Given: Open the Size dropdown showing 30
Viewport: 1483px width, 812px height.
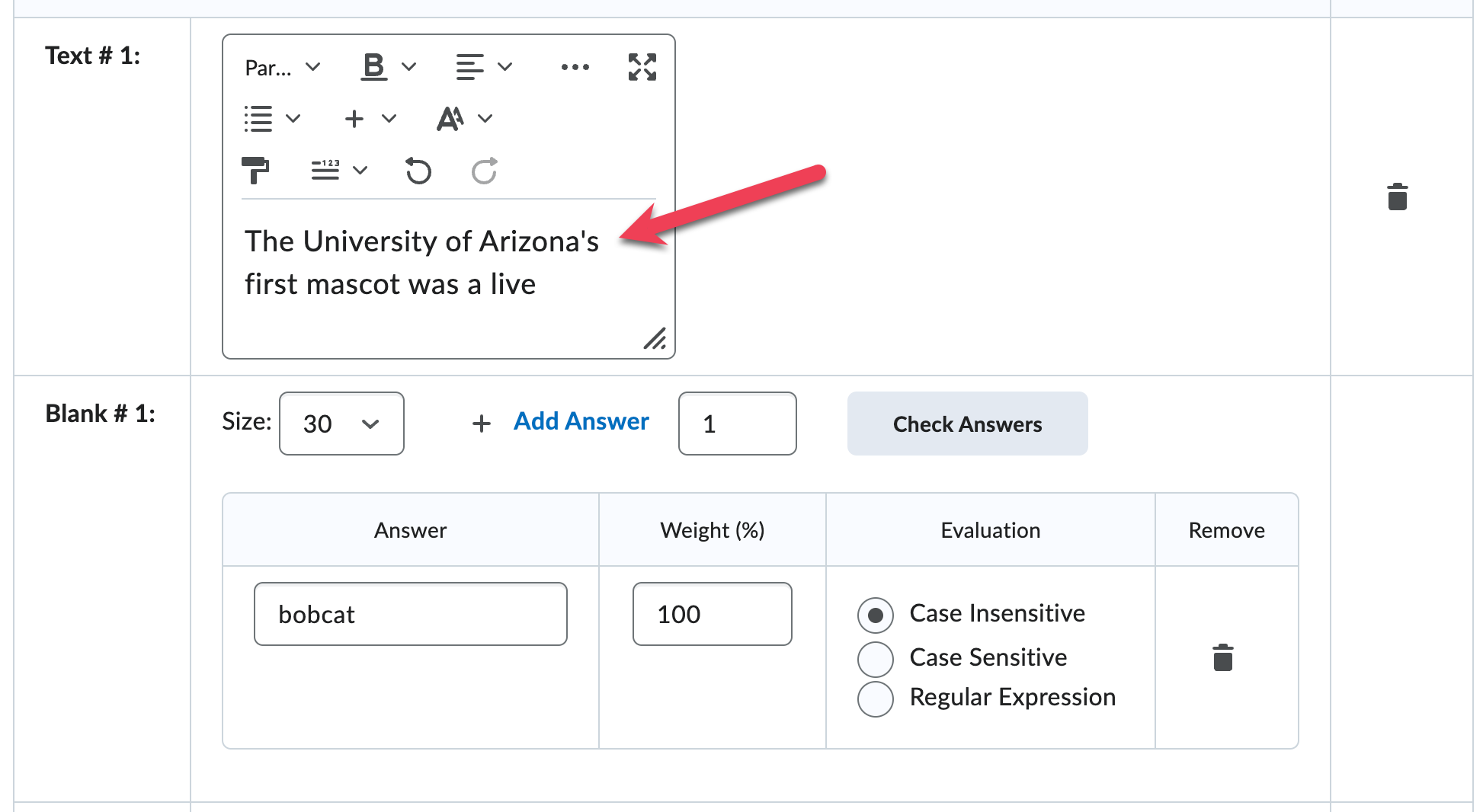Looking at the screenshot, I should tap(341, 424).
